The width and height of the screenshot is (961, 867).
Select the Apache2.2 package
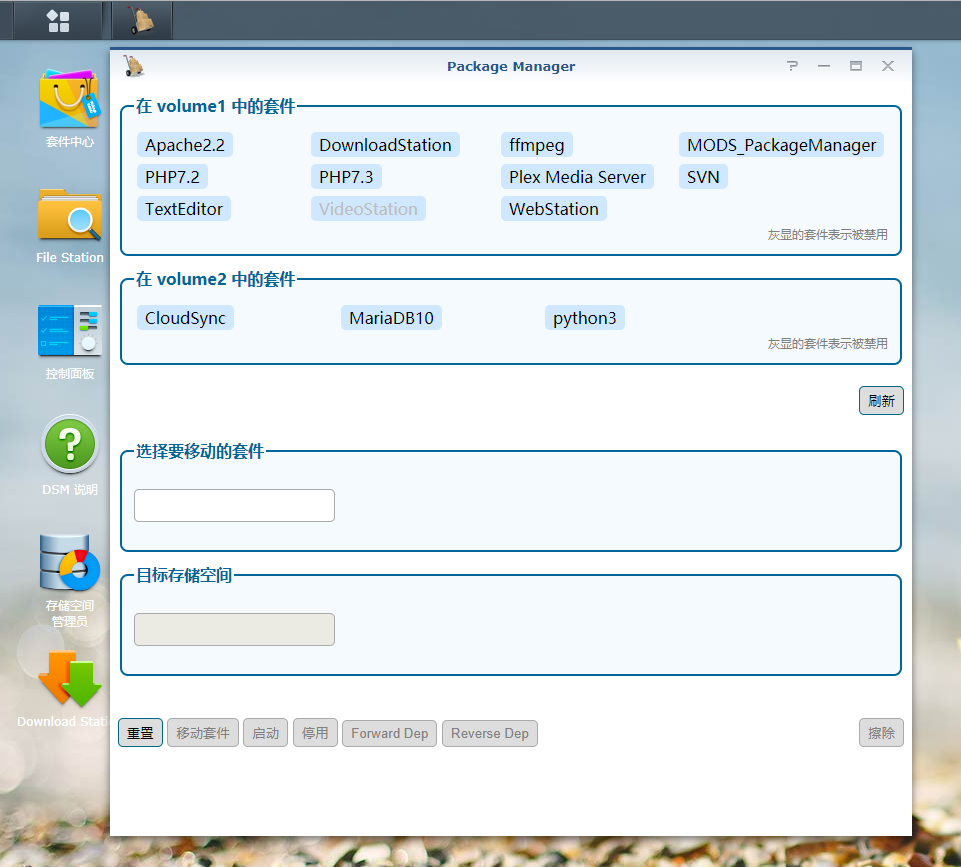tap(184, 145)
